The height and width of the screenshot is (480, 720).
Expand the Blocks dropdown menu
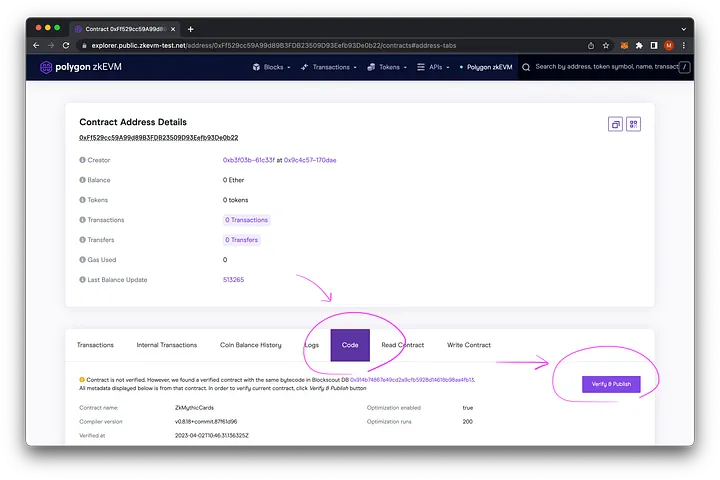coord(271,67)
